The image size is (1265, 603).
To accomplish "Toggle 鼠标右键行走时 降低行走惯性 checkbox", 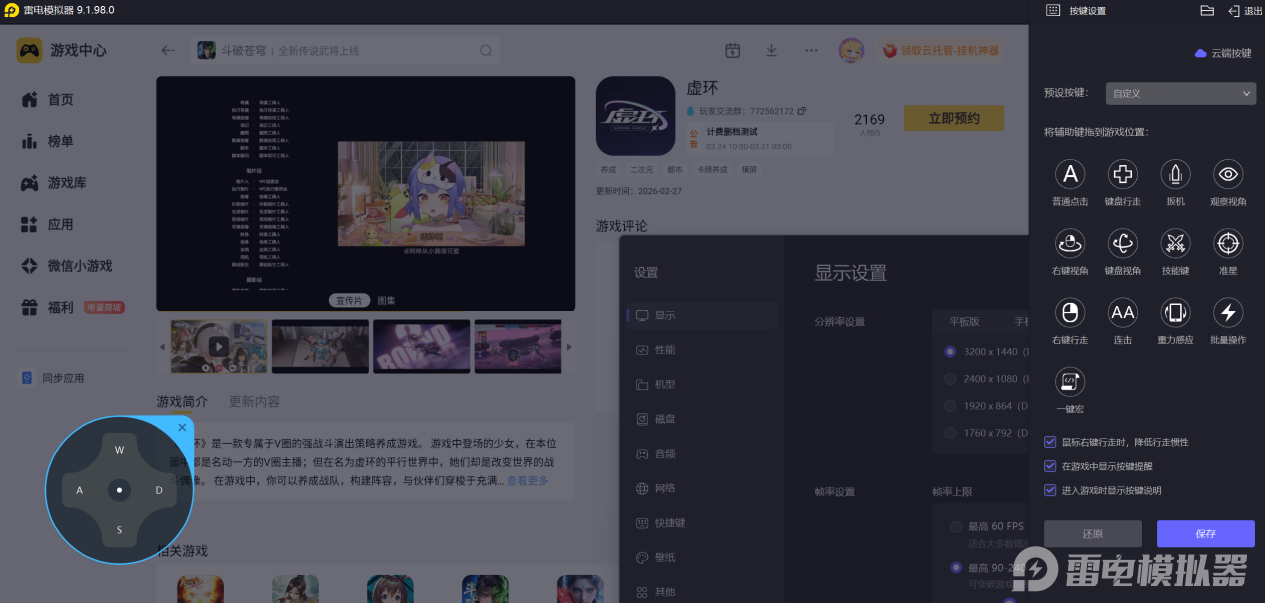I will pyautogui.click(x=1050, y=441).
